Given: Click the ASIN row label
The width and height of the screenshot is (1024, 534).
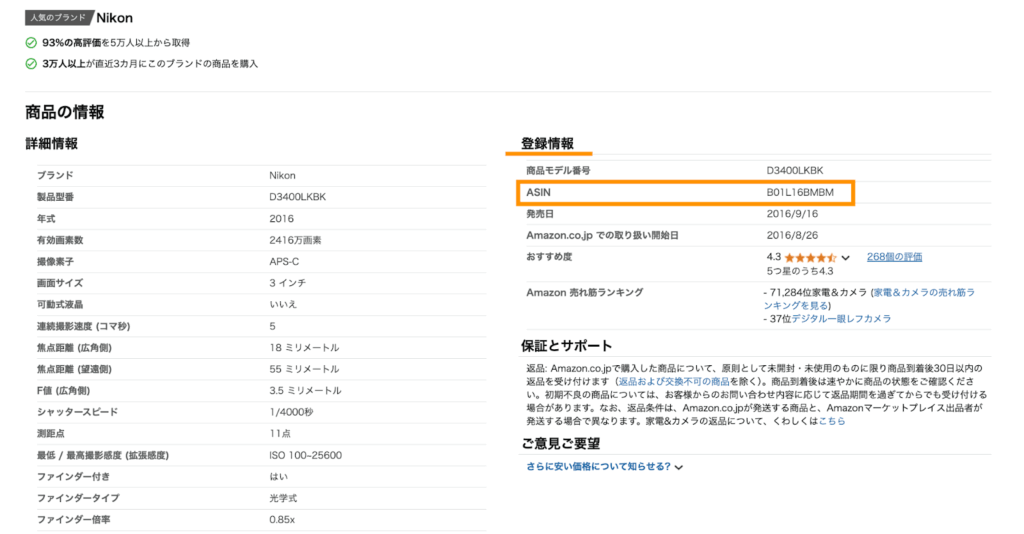Looking at the screenshot, I should (538, 193).
